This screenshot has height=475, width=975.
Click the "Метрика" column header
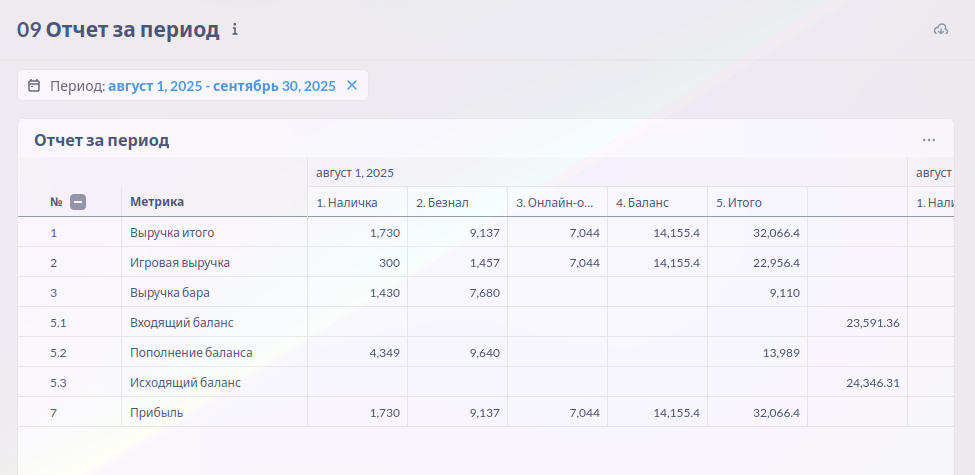pyautogui.click(x=157, y=202)
